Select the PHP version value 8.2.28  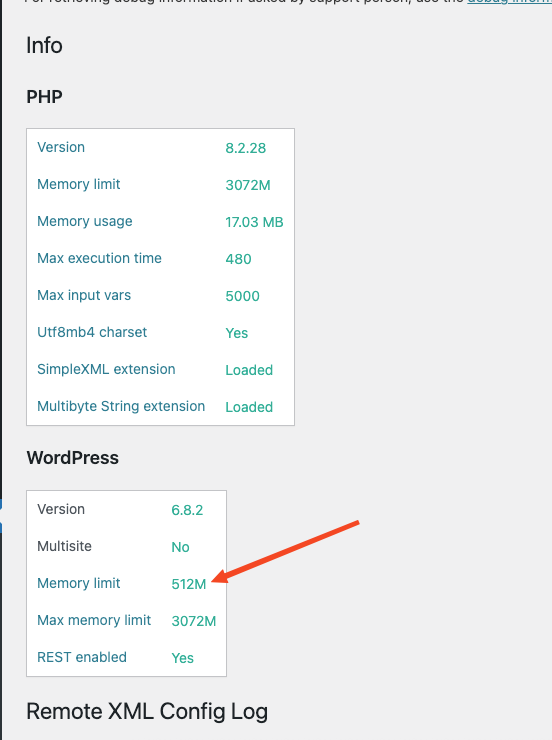coord(245,148)
